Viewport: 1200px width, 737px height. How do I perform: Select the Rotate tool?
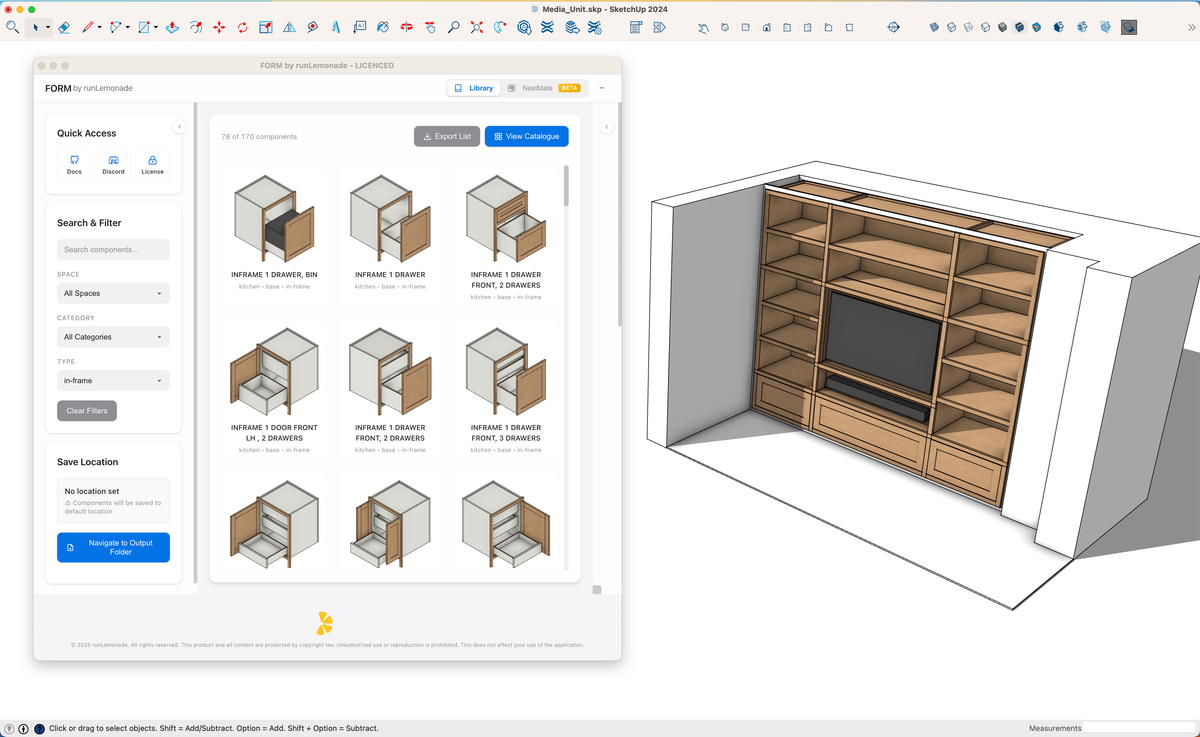tap(243, 27)
